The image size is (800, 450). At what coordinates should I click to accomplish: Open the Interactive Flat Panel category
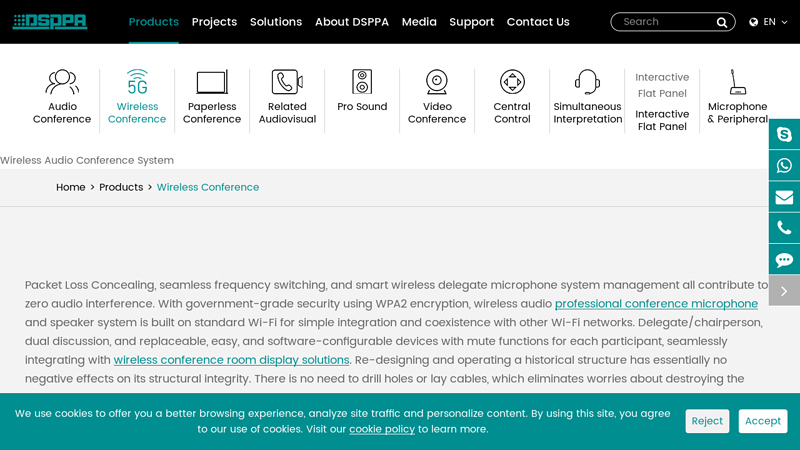[662, 101]
